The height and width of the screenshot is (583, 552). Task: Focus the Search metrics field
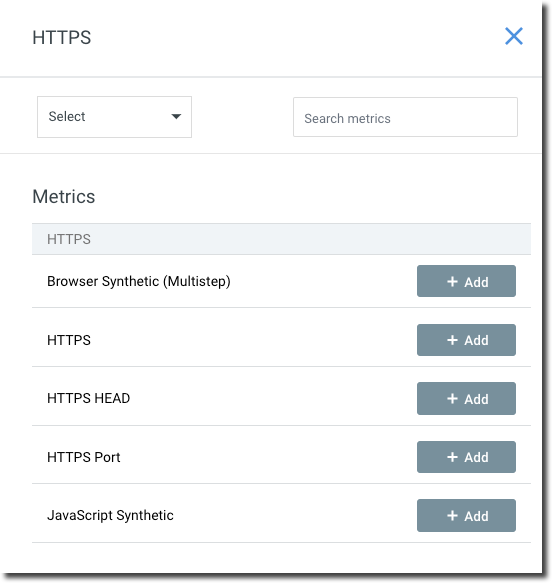[405, 117]
